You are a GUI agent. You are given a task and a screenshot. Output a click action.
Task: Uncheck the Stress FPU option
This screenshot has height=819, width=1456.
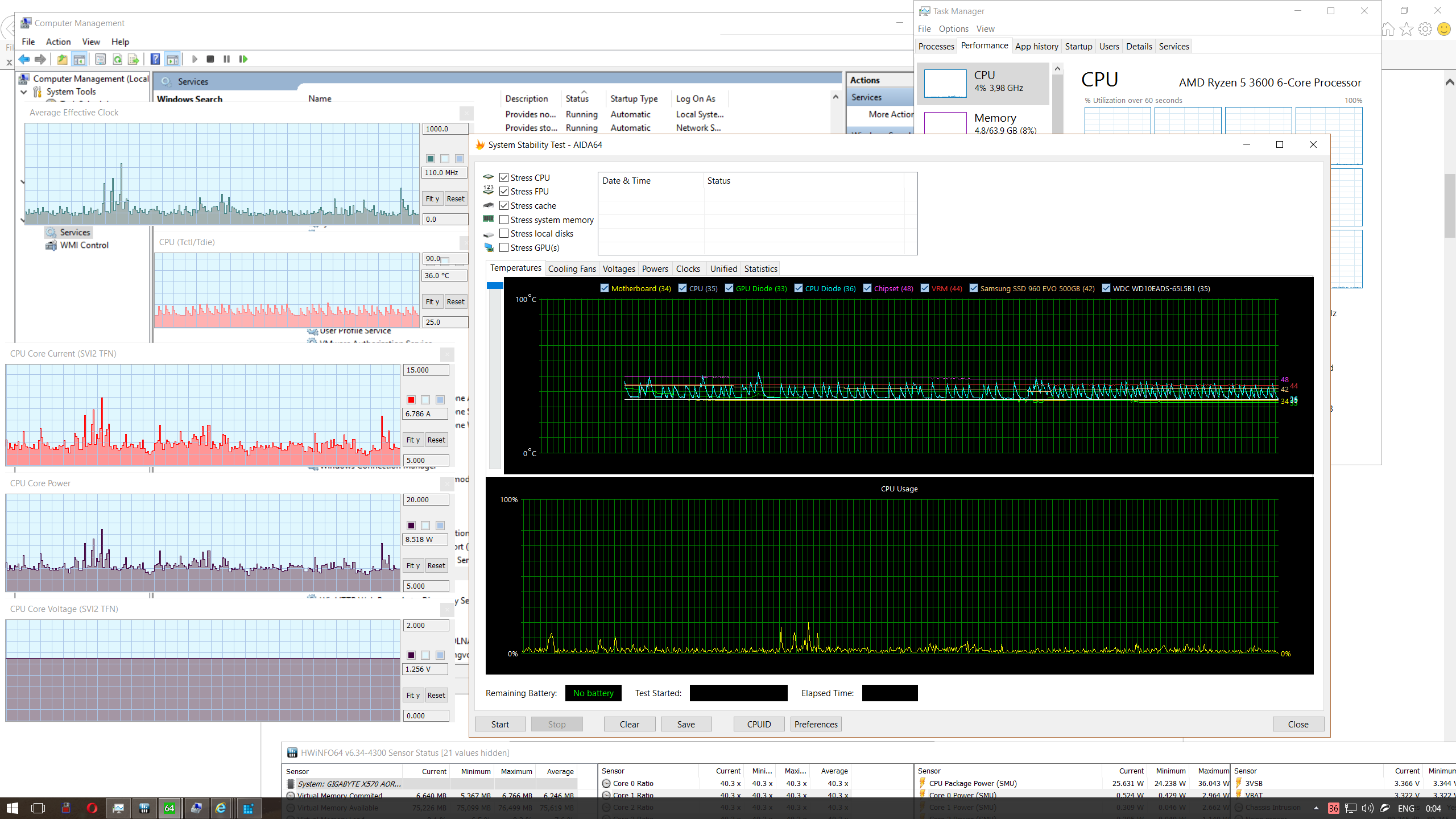[x=504, y=192]
